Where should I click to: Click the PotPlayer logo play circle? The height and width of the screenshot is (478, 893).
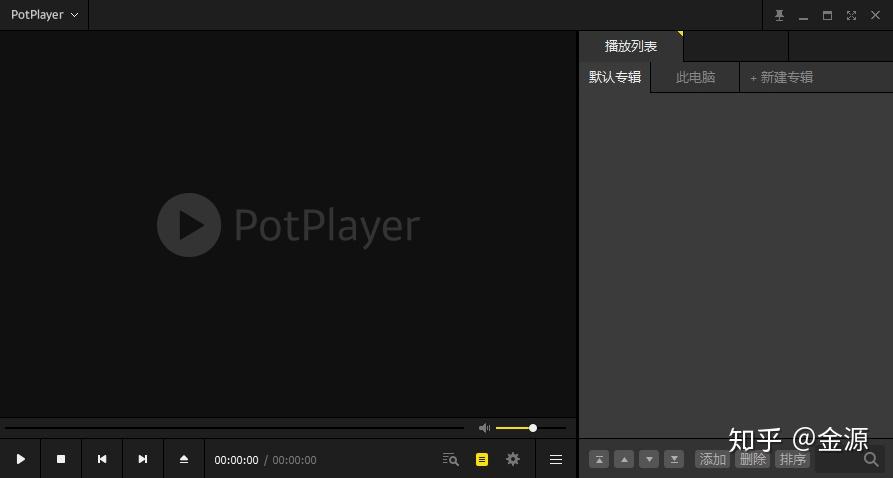189,225
